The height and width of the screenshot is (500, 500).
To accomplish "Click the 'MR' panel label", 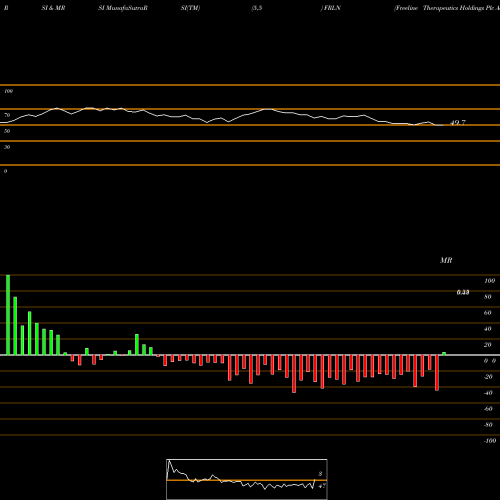I will point(446,260).
